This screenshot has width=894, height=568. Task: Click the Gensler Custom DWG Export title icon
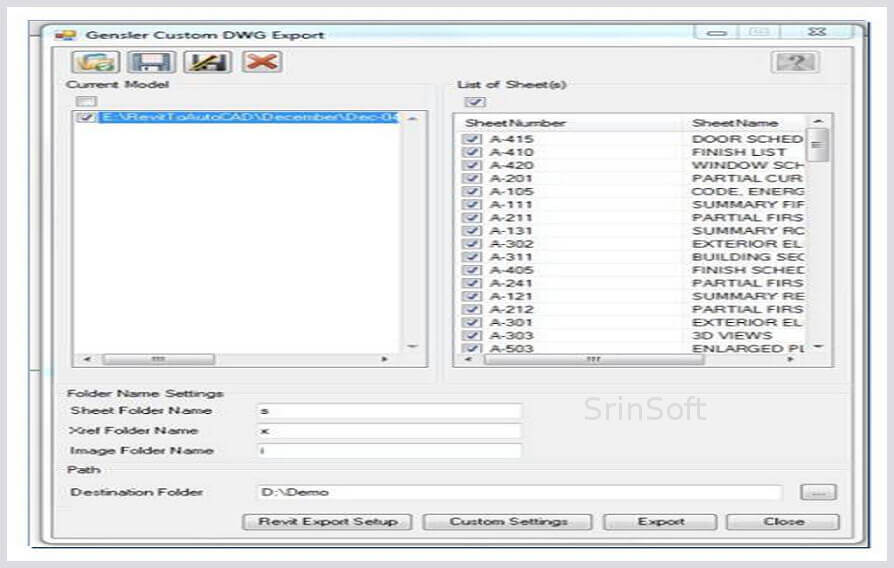click(x=65, y=35)
